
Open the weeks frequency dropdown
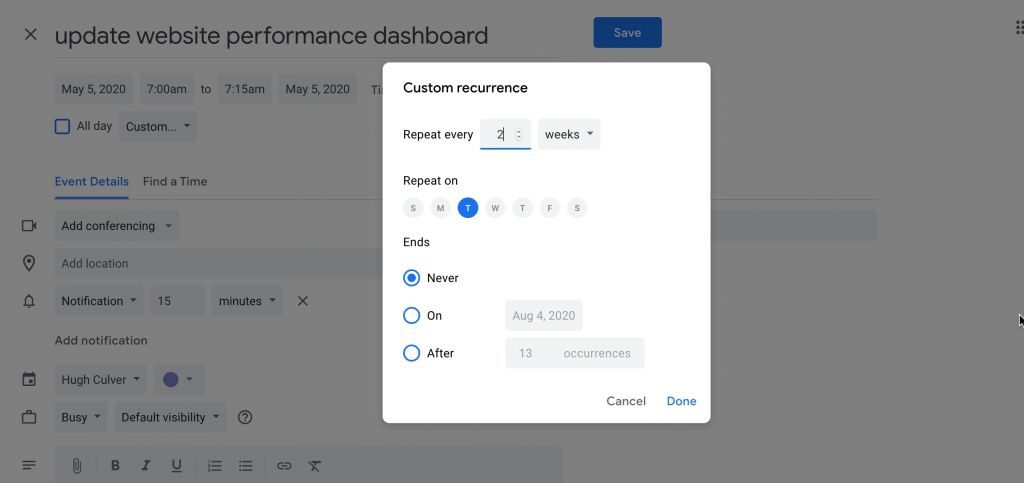click(569, 135)
